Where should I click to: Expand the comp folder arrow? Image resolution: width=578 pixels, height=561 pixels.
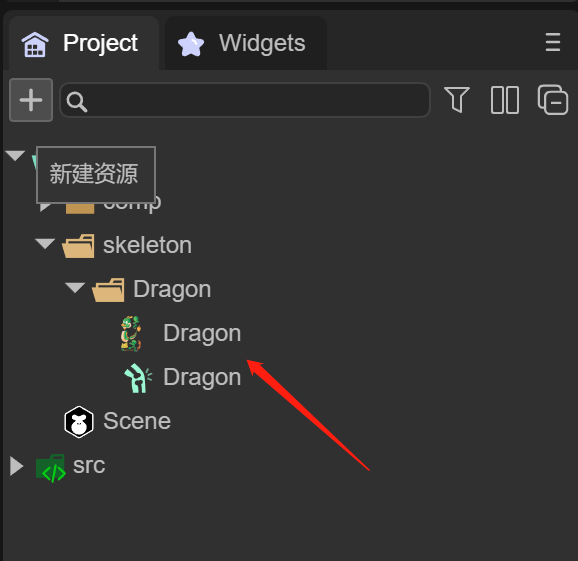pos(45,206)
